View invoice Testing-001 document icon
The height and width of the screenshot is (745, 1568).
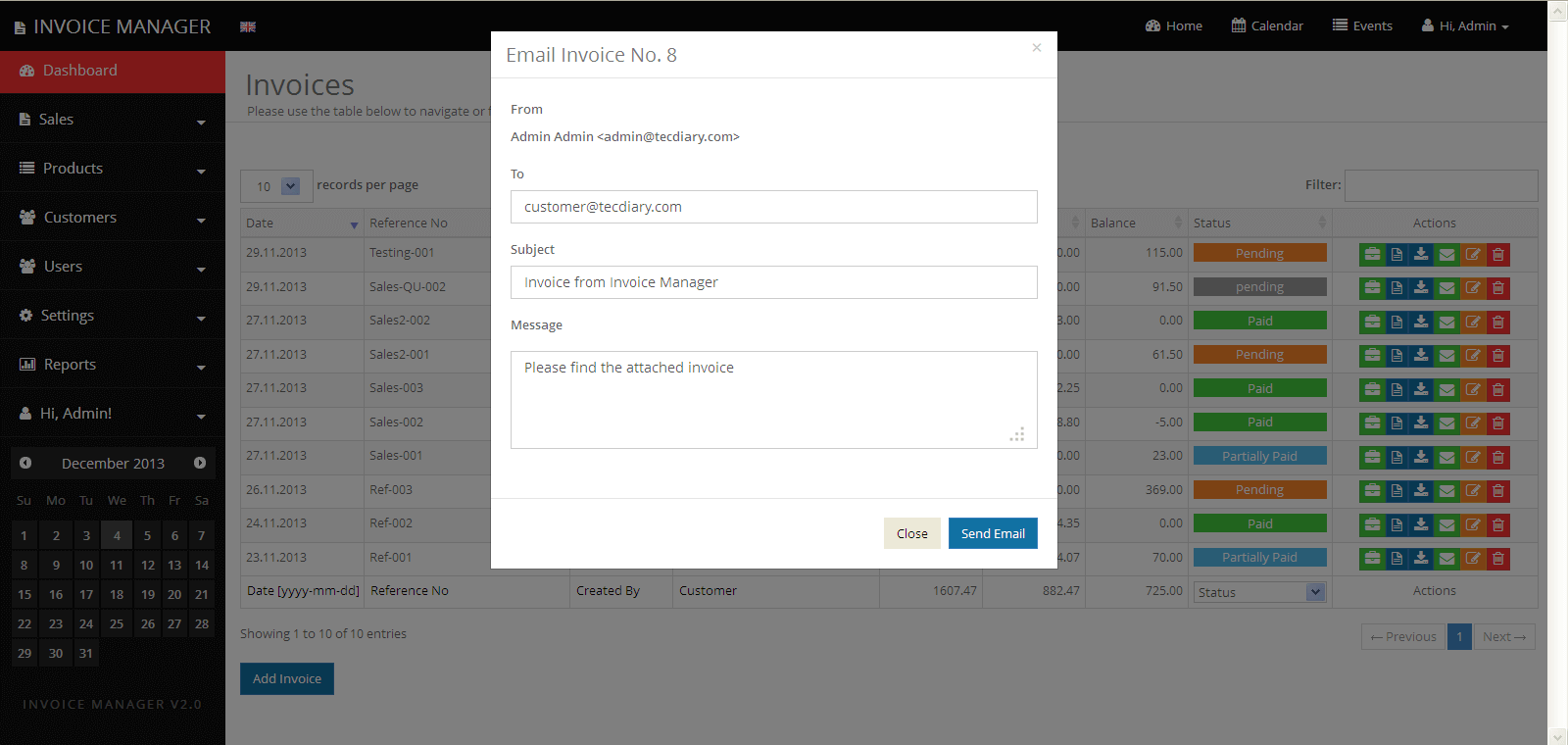tap(1396, 255)
